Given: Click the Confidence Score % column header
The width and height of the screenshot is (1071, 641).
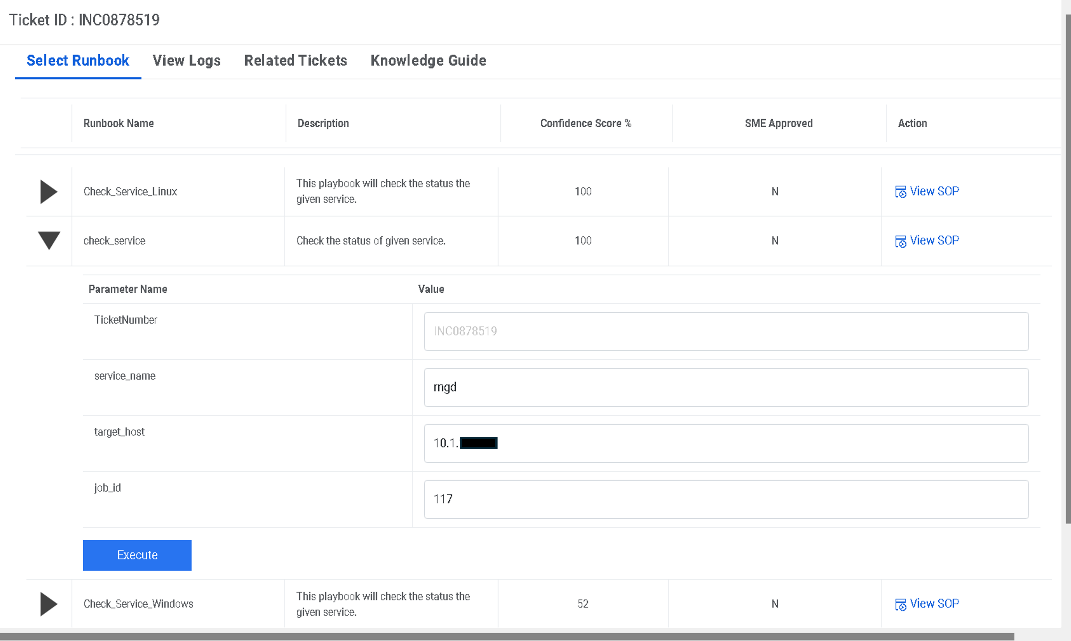Looking at the screenshot, I should tap(585, 124).
